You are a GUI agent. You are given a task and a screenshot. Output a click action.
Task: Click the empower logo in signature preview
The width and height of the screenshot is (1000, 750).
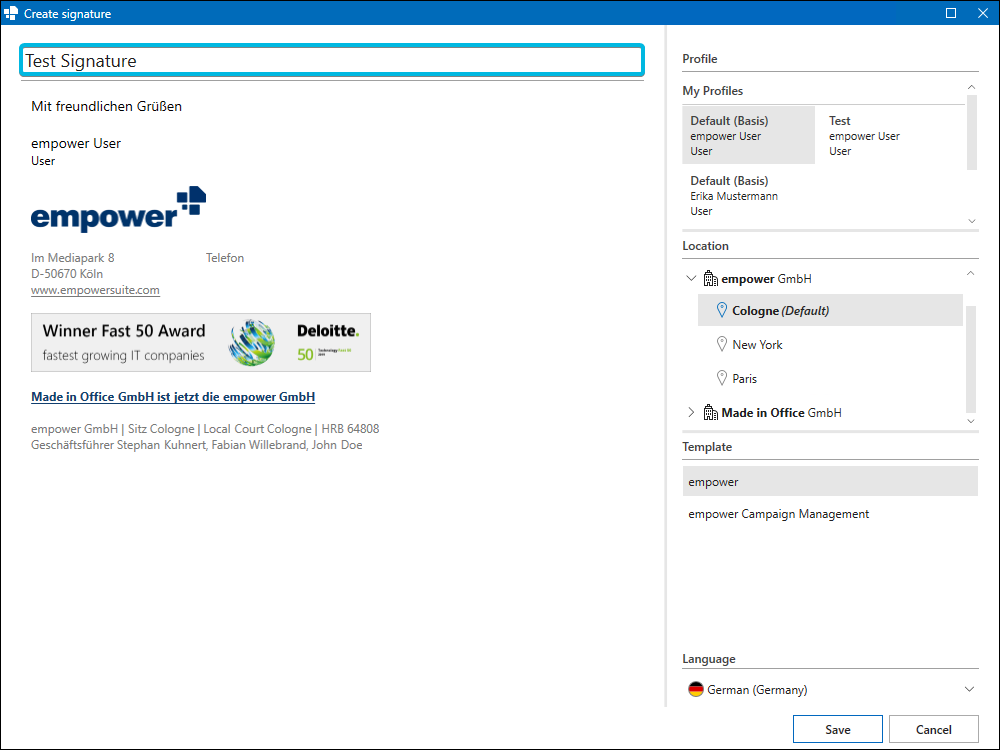(119, 208)
